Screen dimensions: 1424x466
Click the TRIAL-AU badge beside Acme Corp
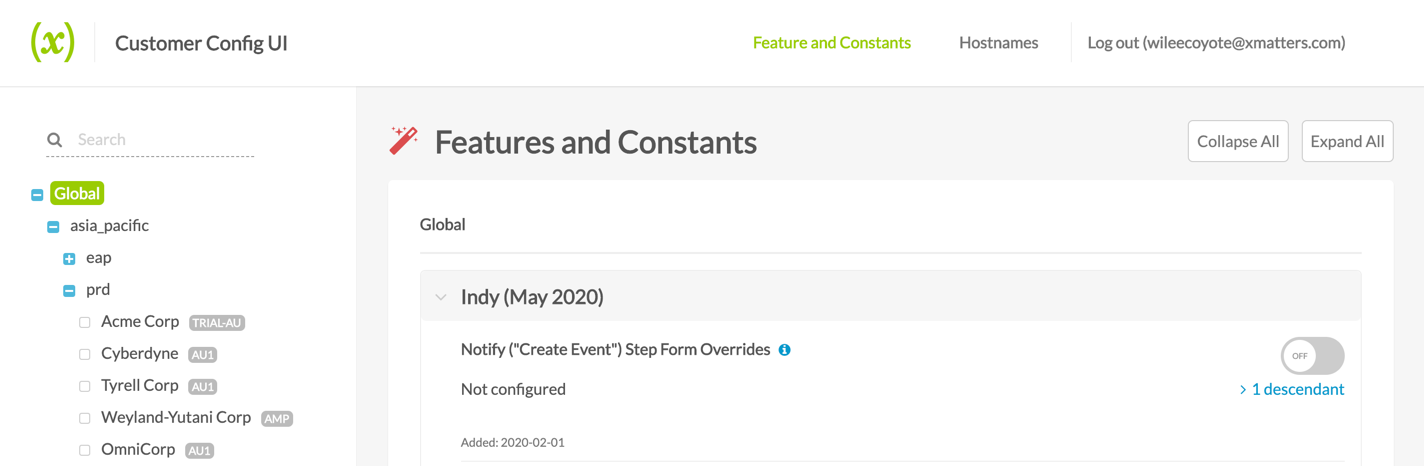(x=217, y=323)
